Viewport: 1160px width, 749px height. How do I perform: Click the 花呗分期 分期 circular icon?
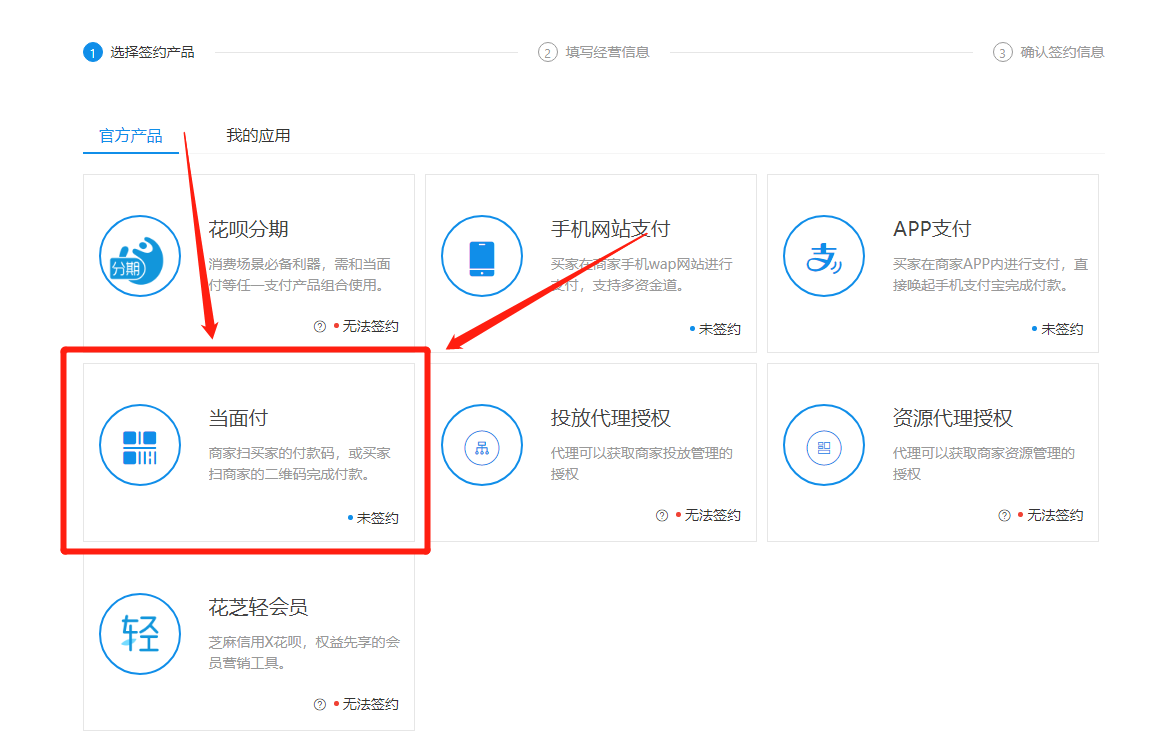click(140, 256)
